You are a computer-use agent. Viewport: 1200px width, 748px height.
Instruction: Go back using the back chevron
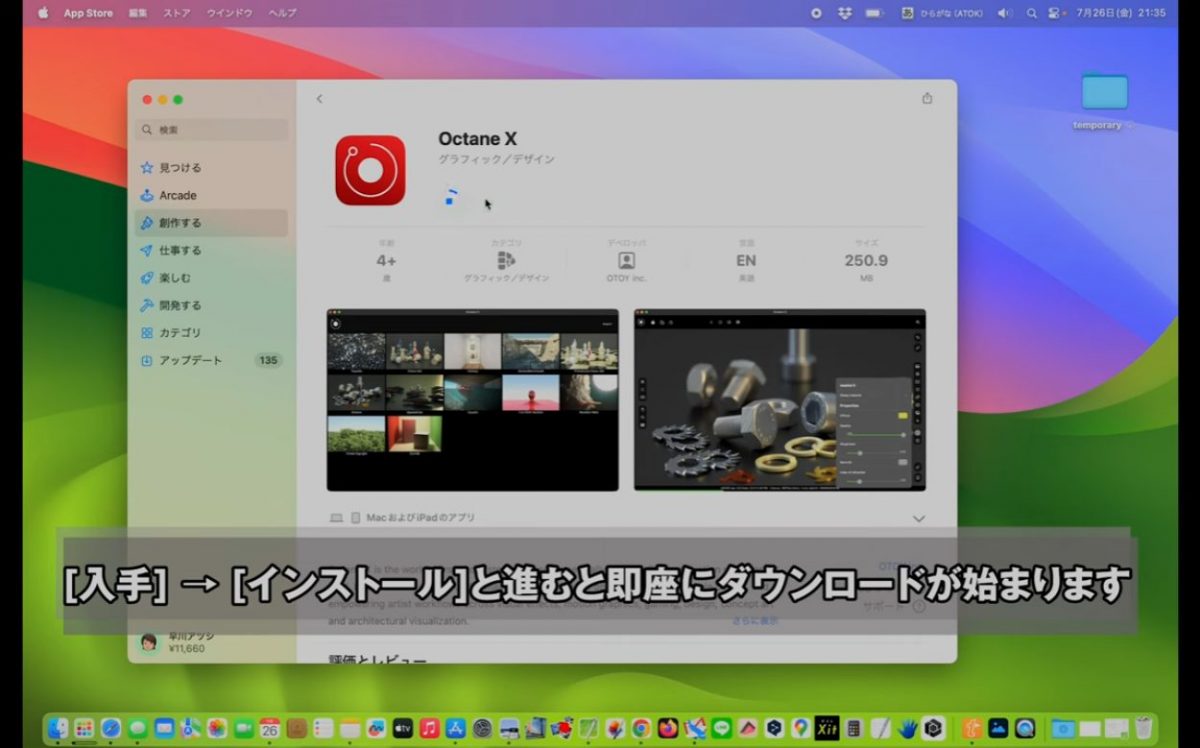click(x=319, y=99)
